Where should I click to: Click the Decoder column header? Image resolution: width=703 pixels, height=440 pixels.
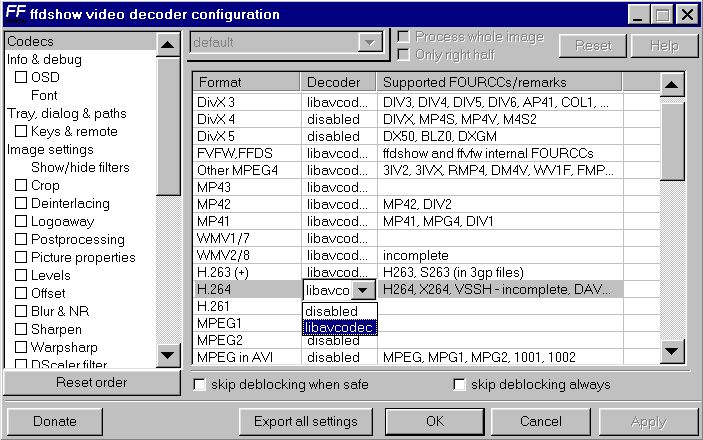[x=338, y=82]
